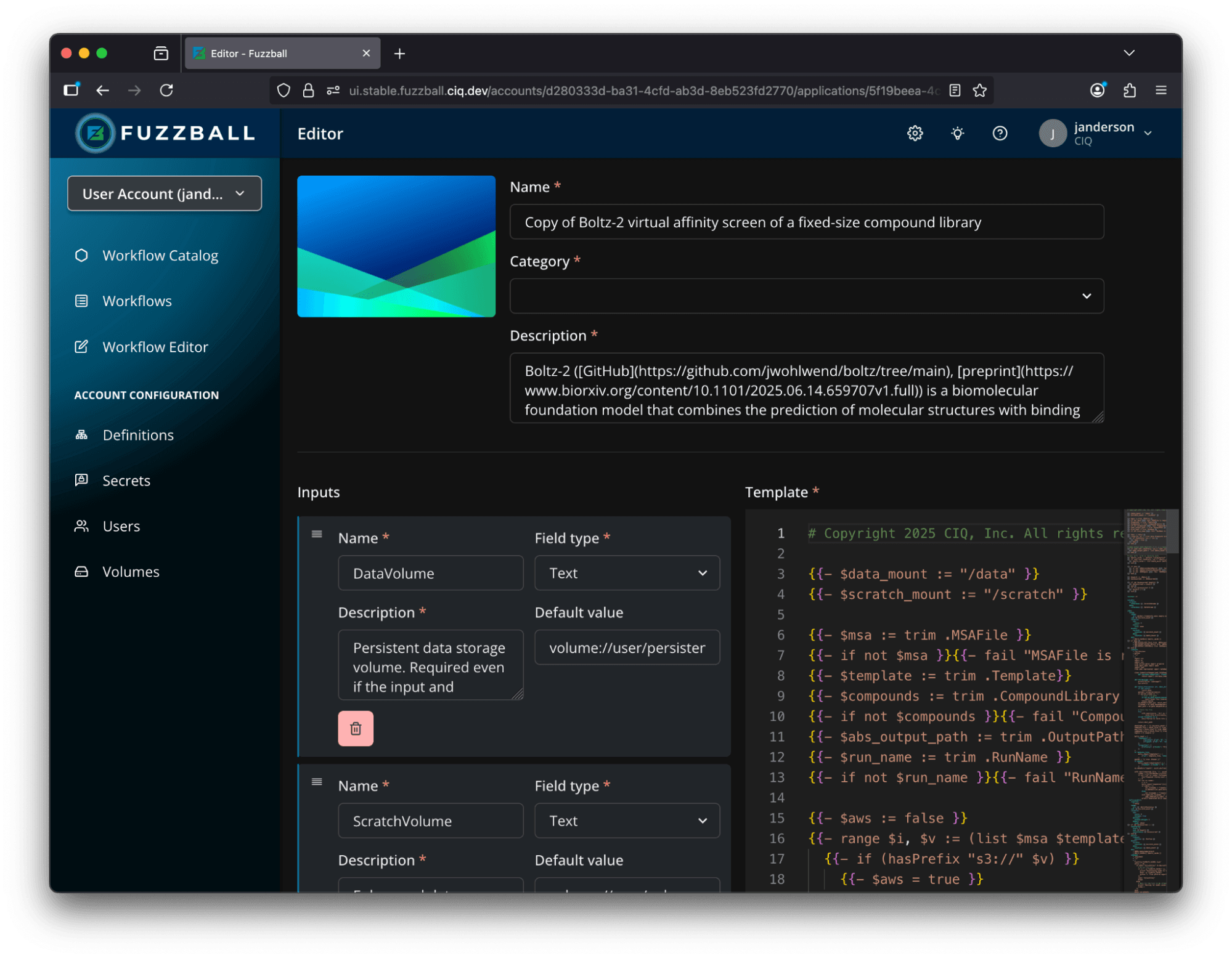Image resolution: width=1232 pixels, height=958 pixels.
Task: Click DataVolume description textarea
Action: pos(430,665)
